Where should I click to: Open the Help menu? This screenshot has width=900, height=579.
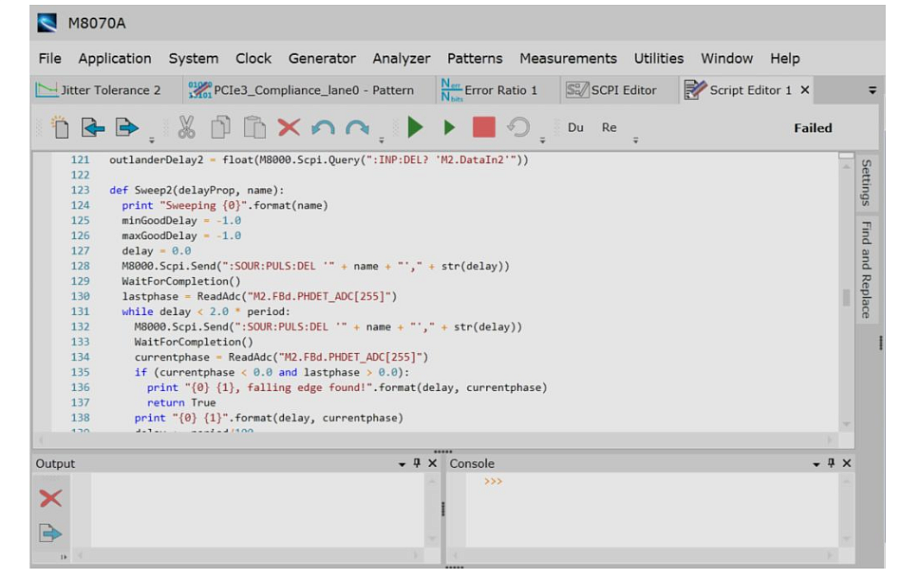pos(785,59)
